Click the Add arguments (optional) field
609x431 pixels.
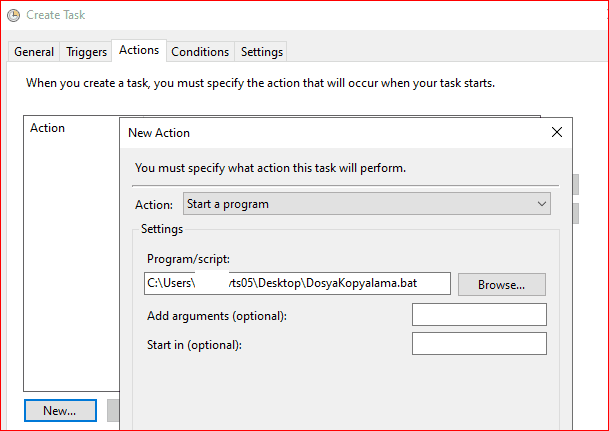[479, 315]
